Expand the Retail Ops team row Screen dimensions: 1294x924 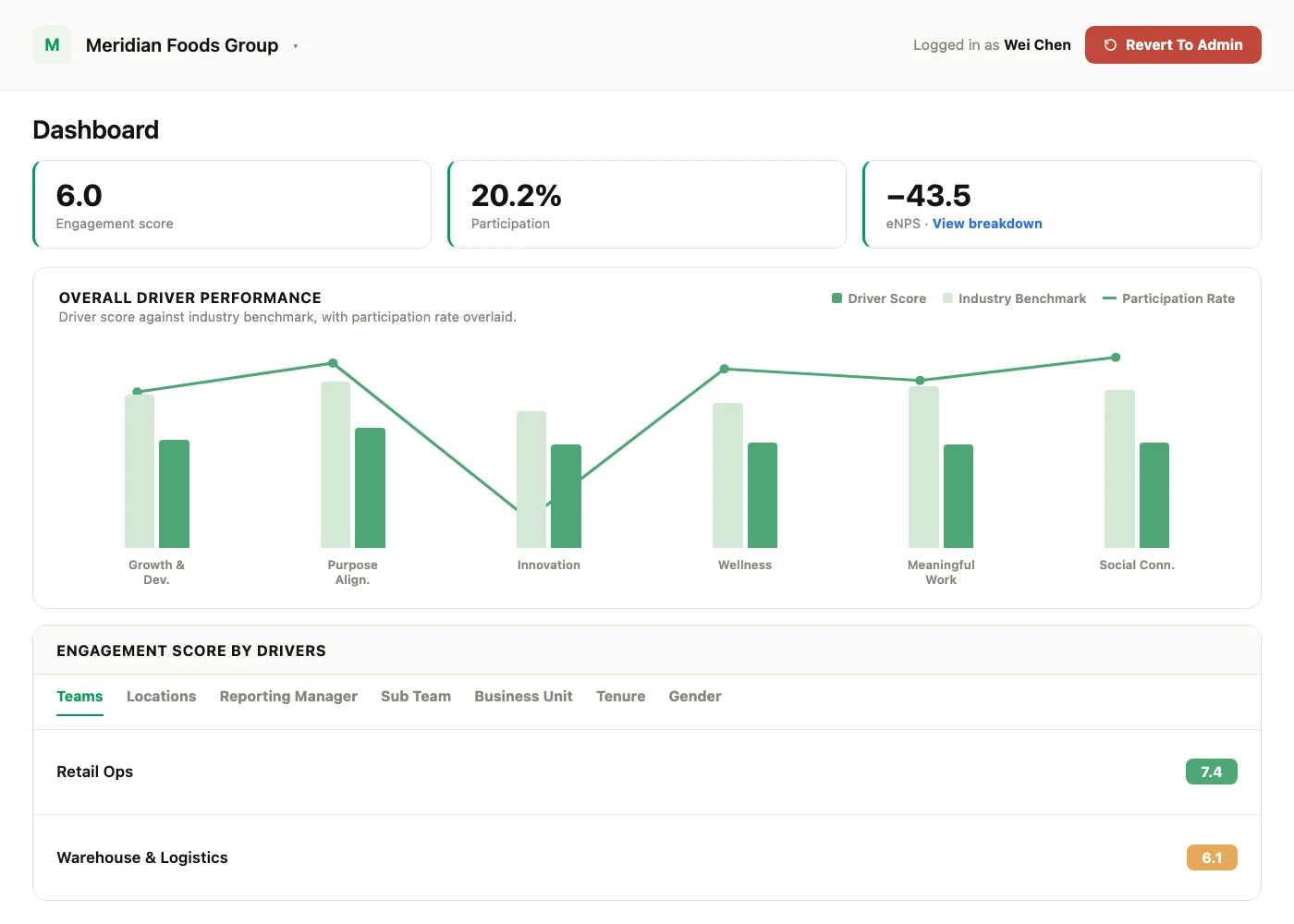647,772
